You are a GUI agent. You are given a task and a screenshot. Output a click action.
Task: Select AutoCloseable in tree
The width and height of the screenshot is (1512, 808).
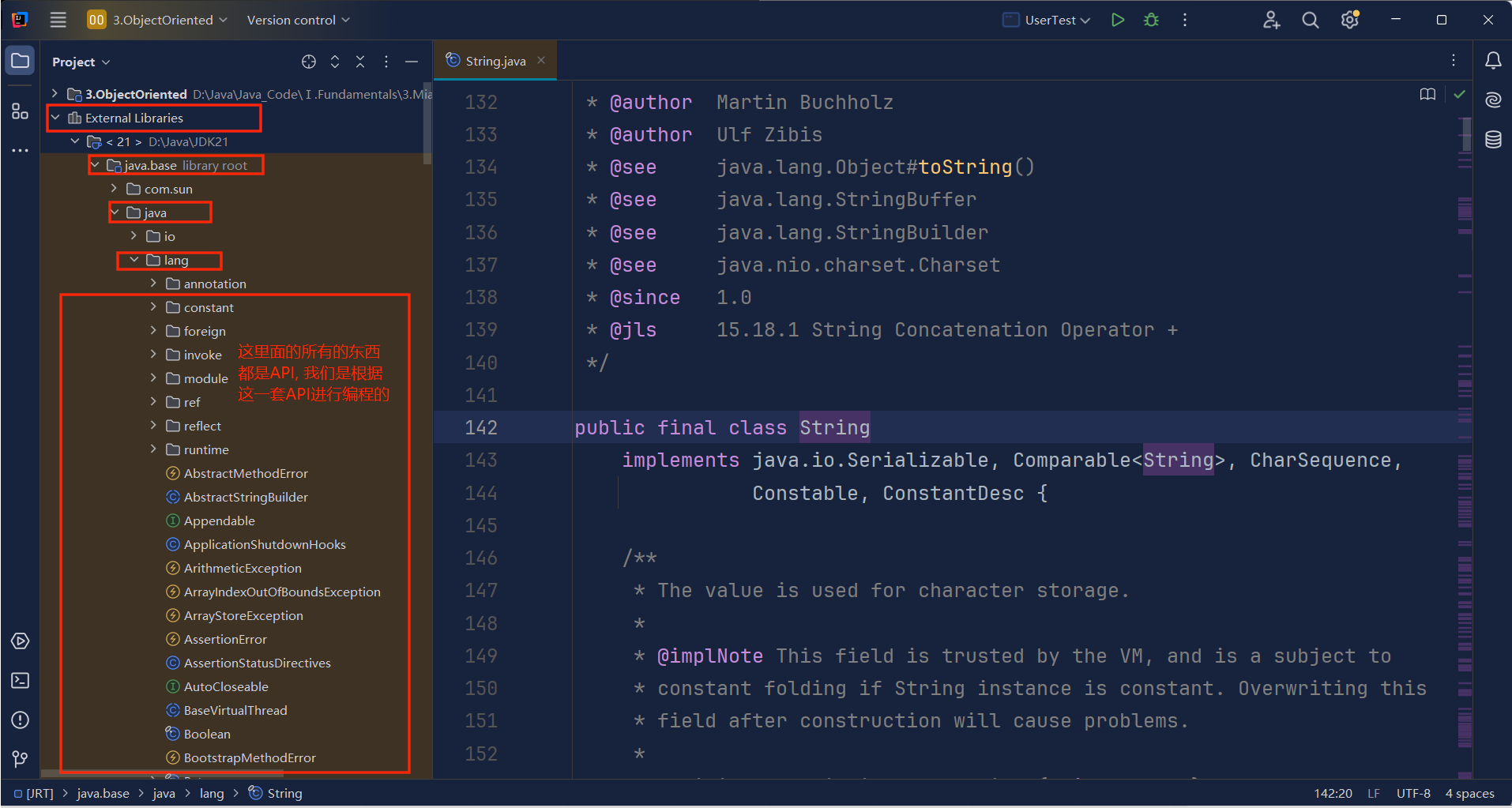(226, 686)
